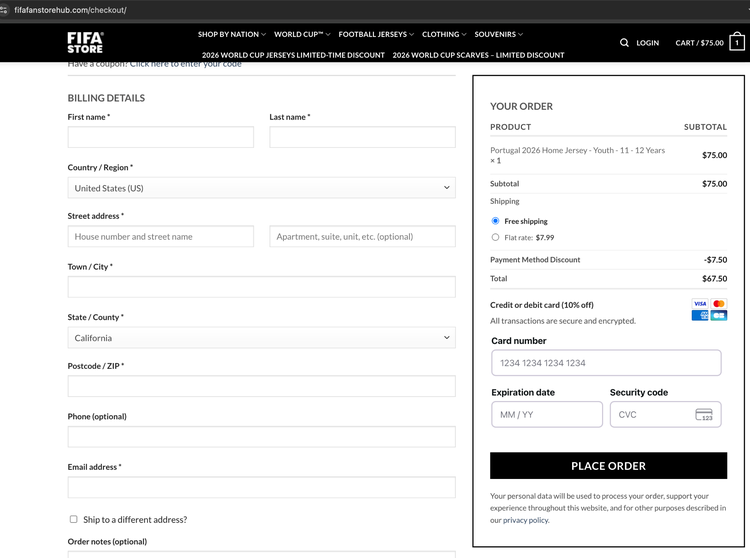This screenshot has width=750, height=558.
Task: Focus the Email address field
Action: point(261,487)
